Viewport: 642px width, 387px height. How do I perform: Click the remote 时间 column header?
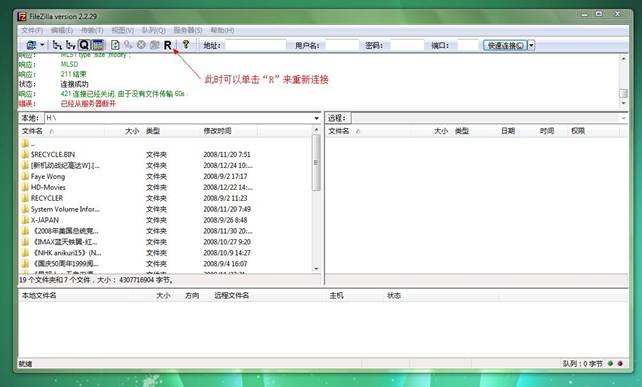[x=547, y=131]
